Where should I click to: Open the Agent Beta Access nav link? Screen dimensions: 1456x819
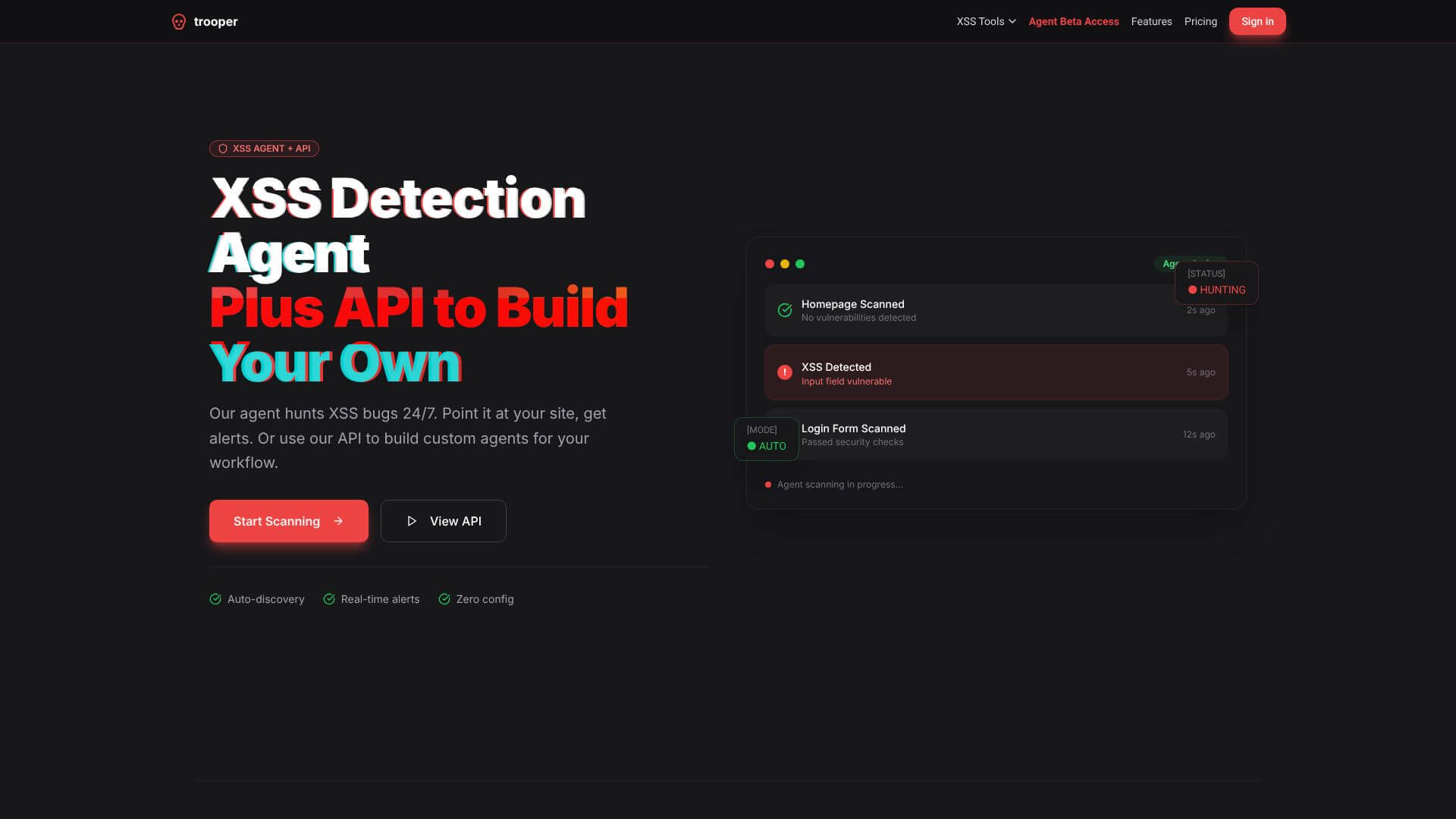[x=1073, y=22]
